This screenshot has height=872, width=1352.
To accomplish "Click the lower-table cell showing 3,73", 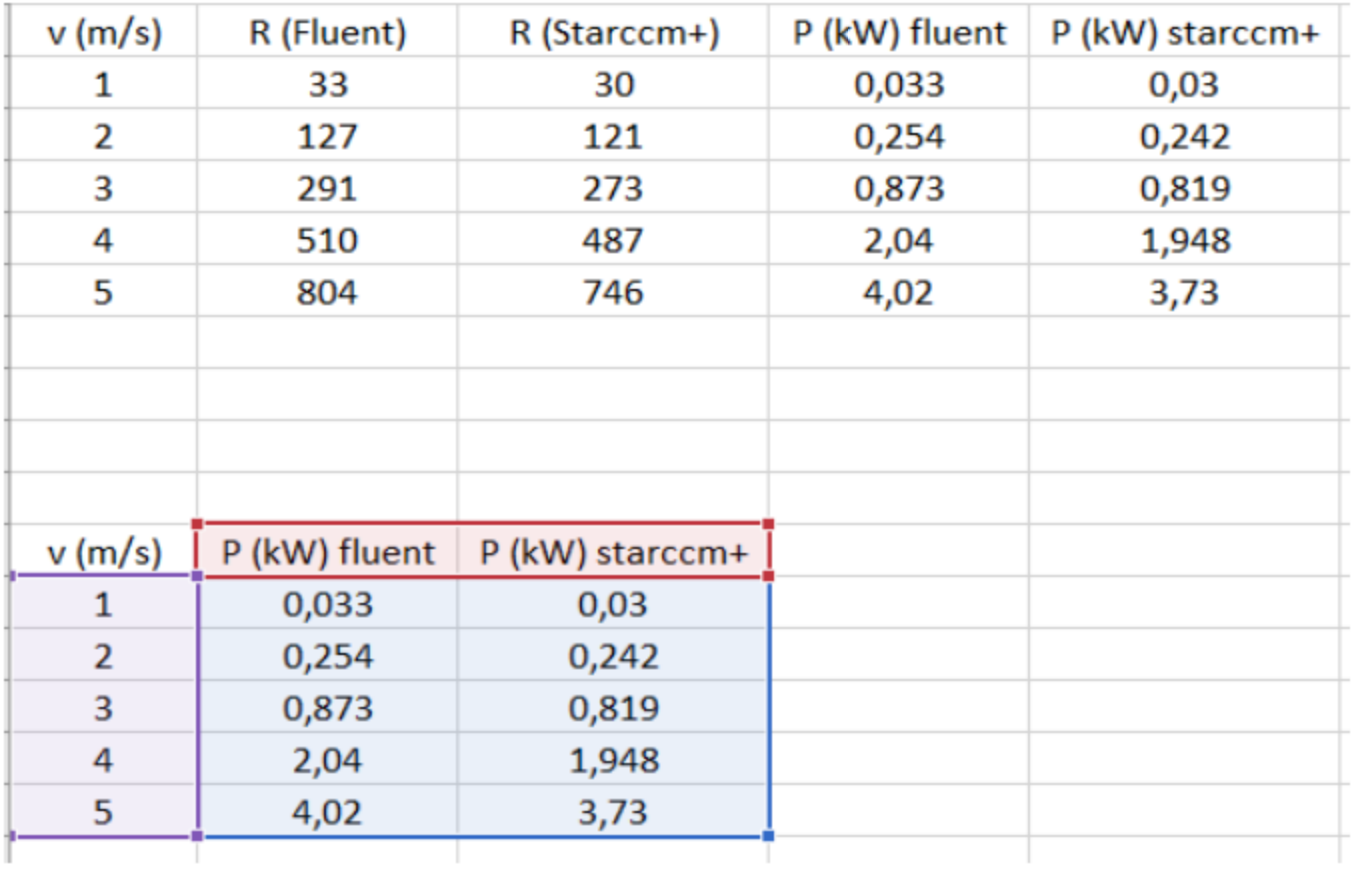I will [x=613, y=810].
